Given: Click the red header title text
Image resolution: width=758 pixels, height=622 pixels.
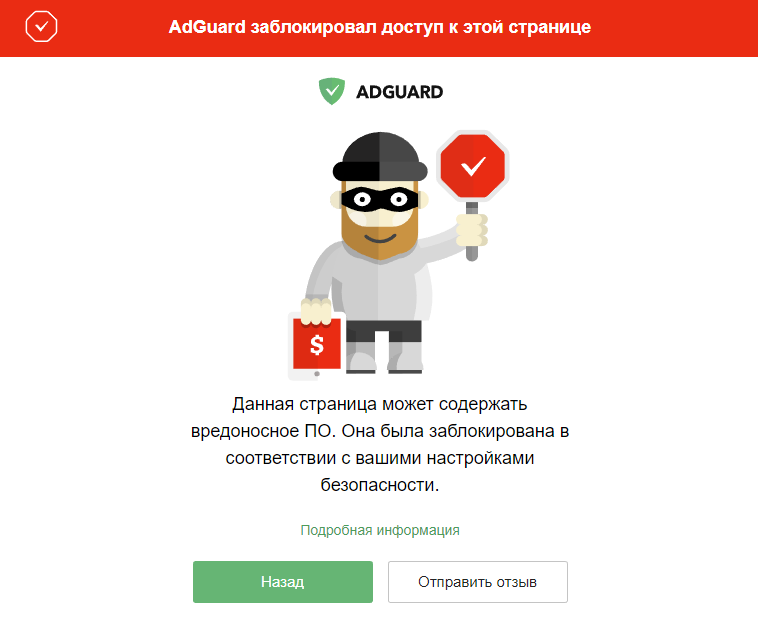Looking at the screenshot, I should (x=380, y=27).
